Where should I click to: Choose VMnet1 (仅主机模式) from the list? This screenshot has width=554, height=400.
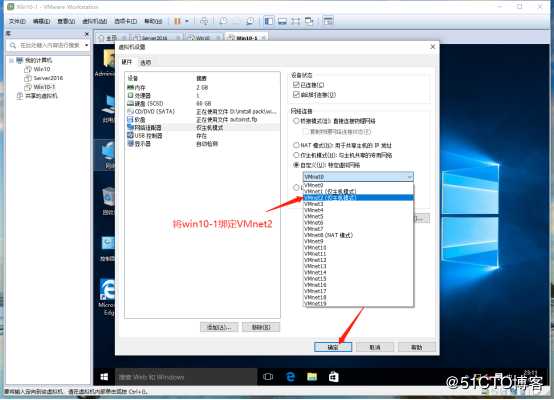click(358, 191)
